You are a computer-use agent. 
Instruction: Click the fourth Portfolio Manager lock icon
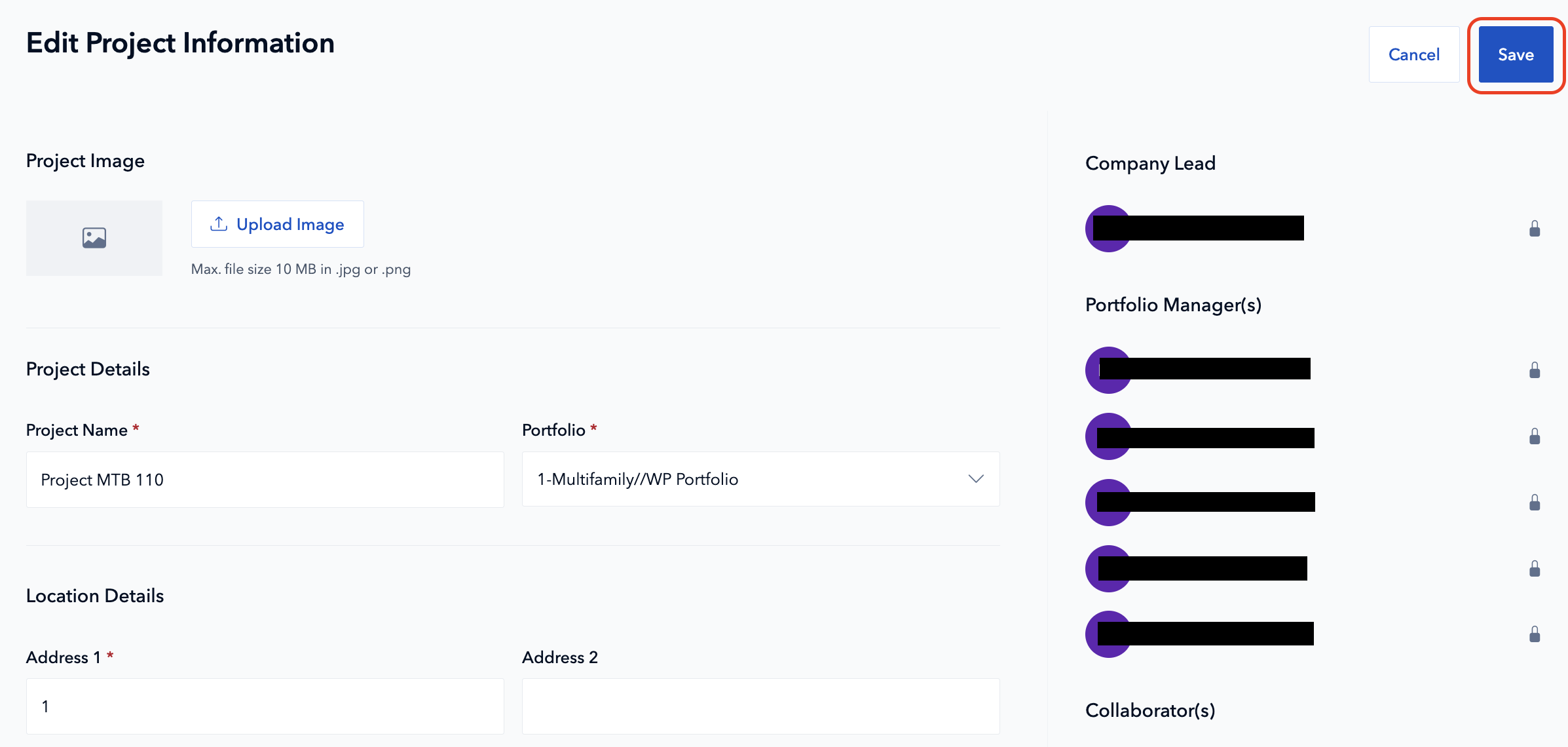click(1535, 568)
